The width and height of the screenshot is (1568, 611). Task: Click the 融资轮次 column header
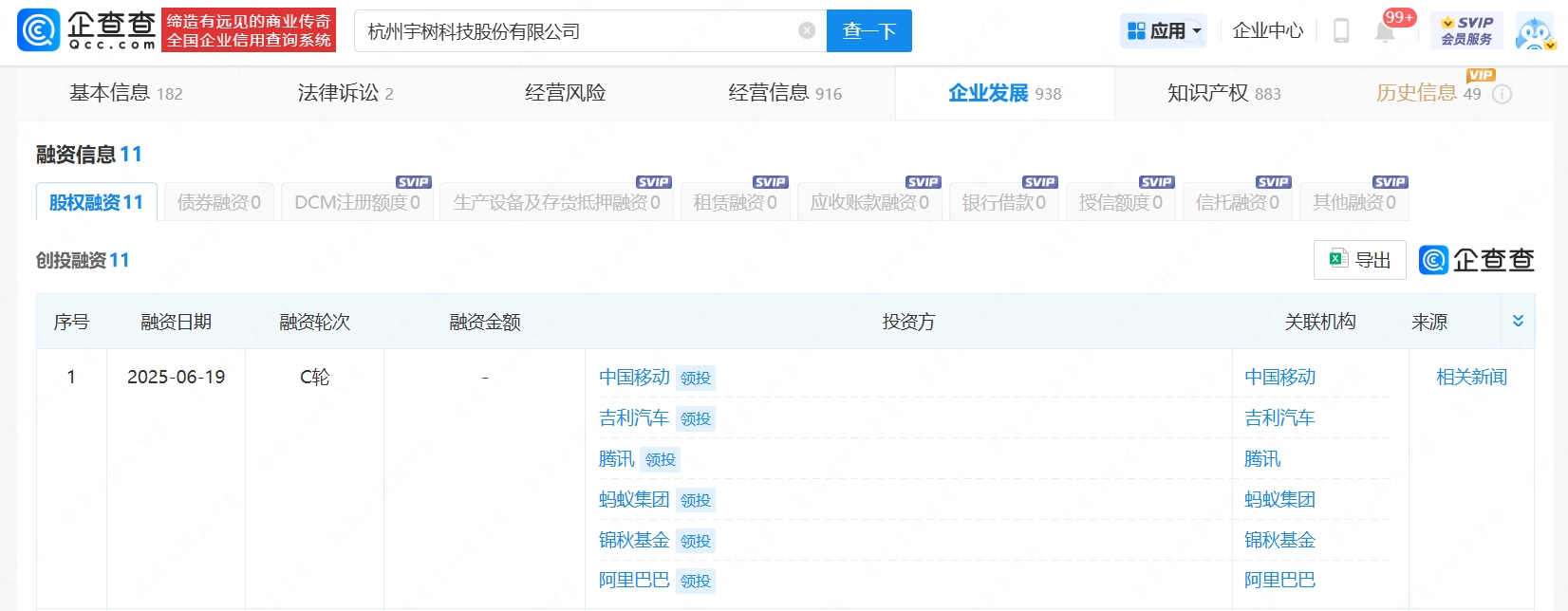click(315, 322)
